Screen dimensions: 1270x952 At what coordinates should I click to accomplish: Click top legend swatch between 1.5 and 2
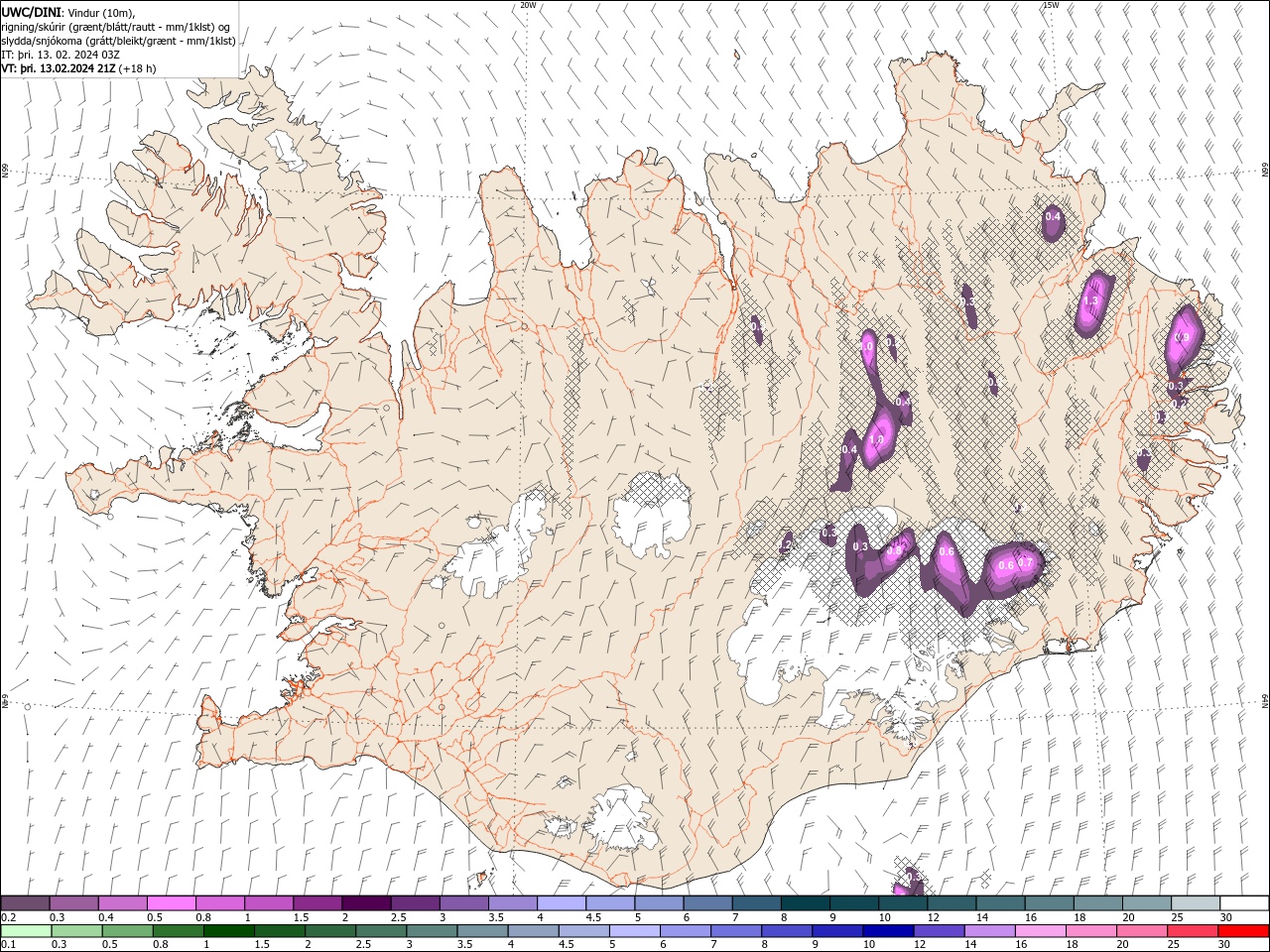(317, 903)
